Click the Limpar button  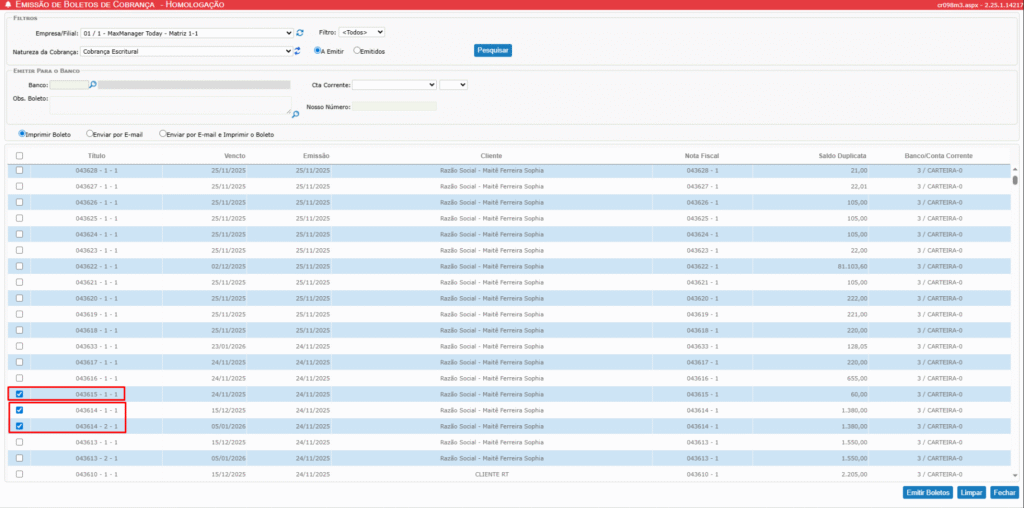[971, 492]
